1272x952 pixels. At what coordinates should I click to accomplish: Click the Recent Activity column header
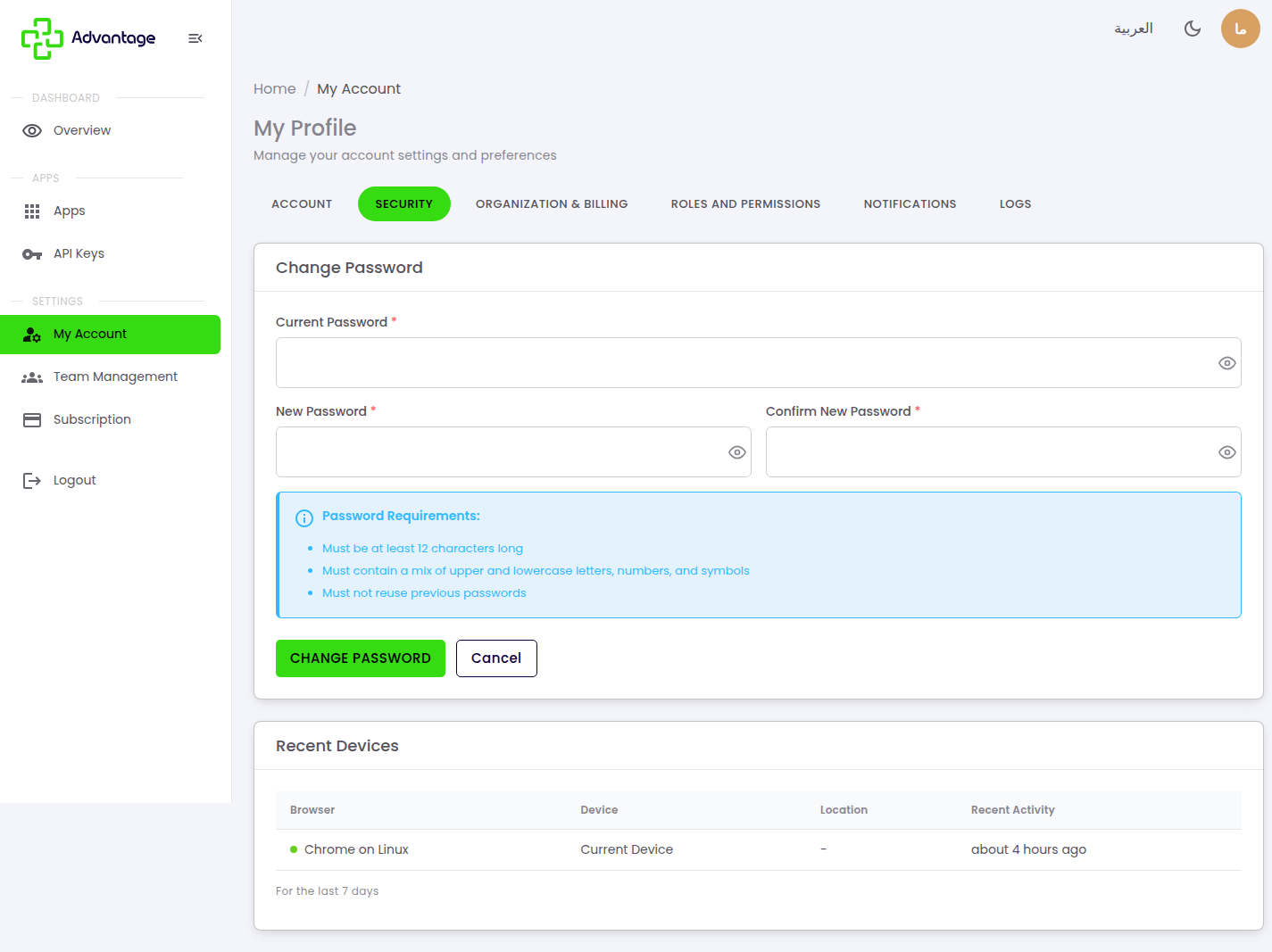1013,810
